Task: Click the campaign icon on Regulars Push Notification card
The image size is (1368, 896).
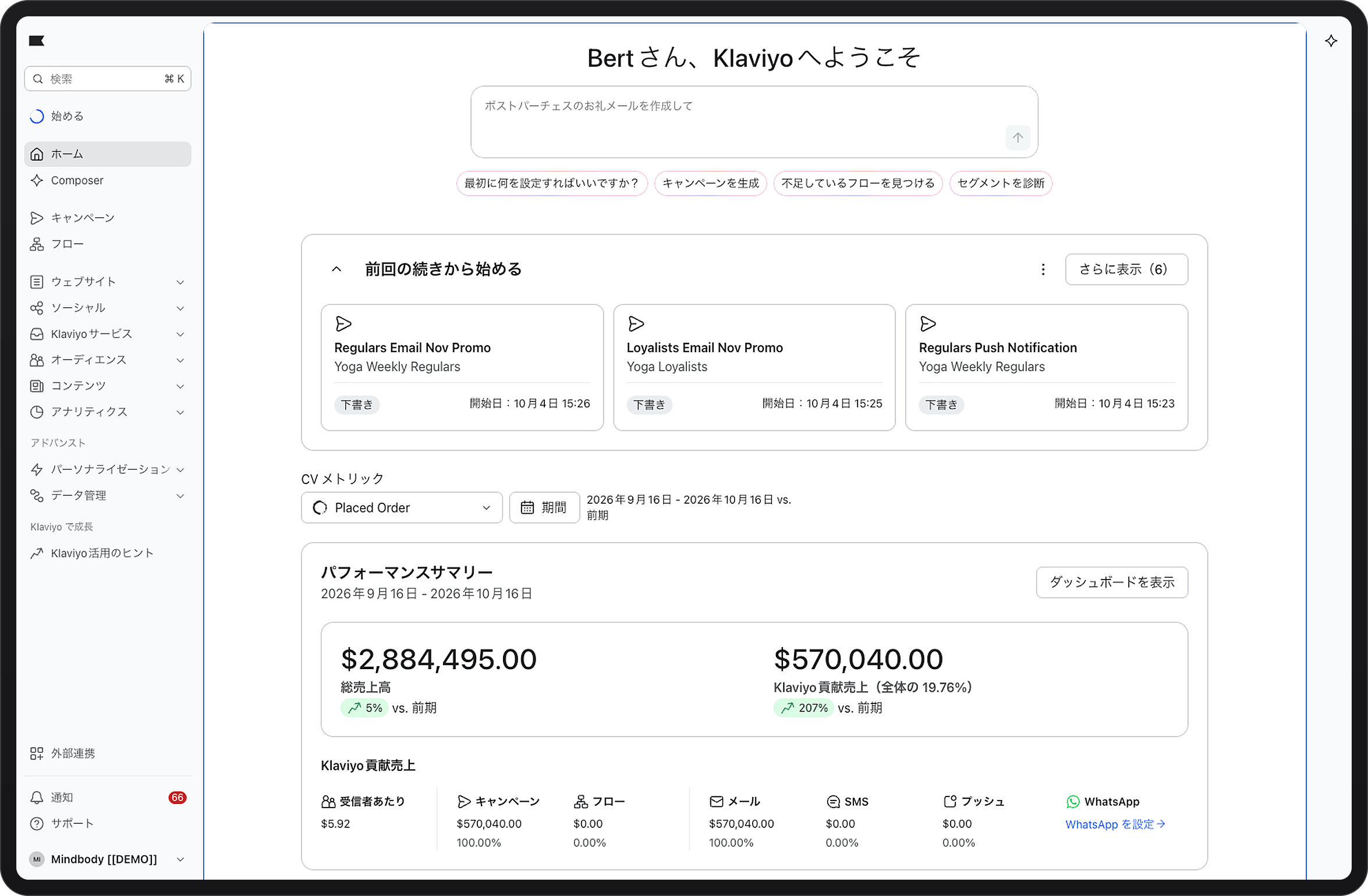Action: 928,323
